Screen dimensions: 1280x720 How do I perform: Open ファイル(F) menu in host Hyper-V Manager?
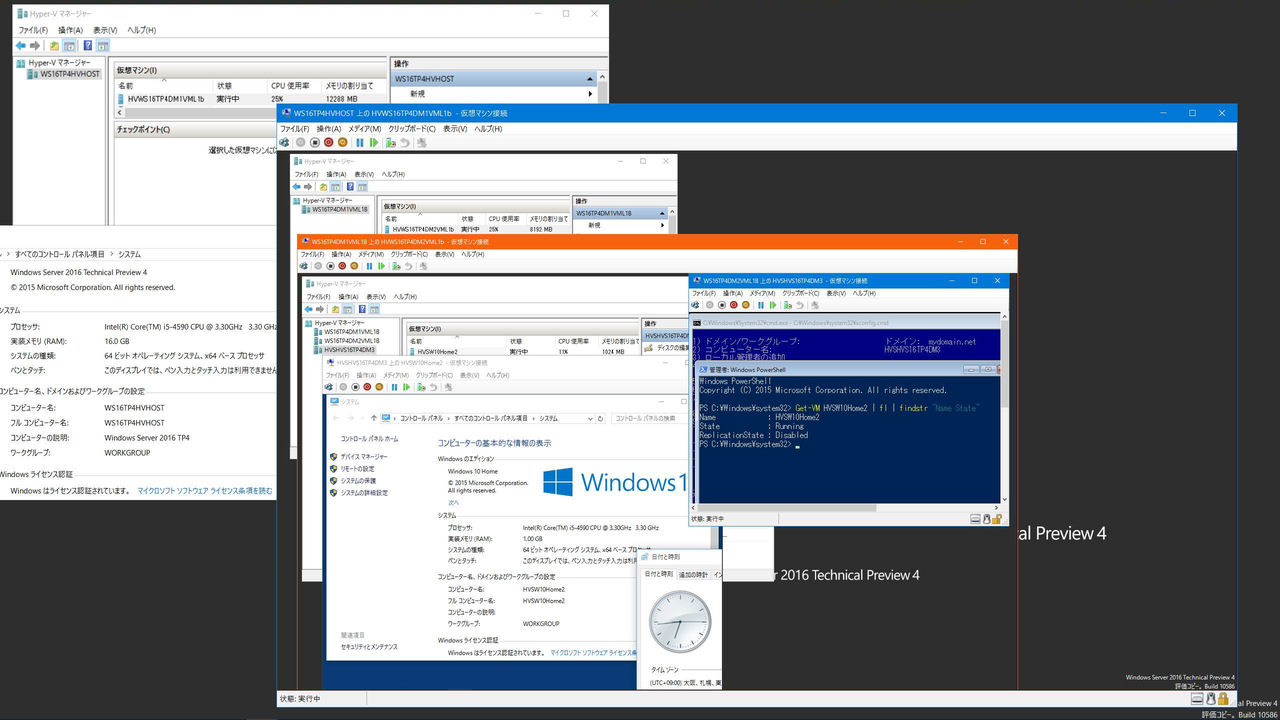[33, 30]
